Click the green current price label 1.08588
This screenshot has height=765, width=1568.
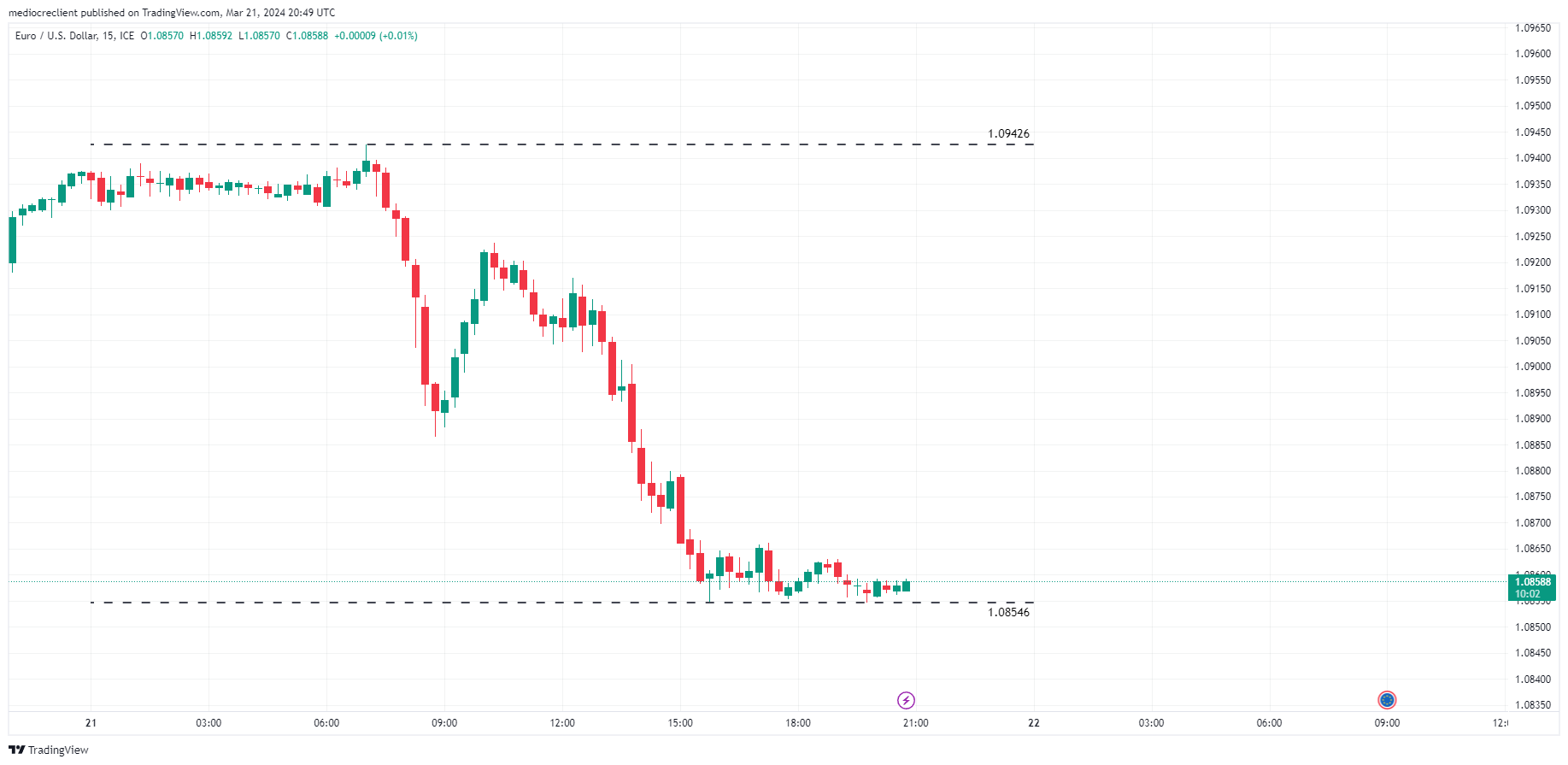tap(1532, 582)
